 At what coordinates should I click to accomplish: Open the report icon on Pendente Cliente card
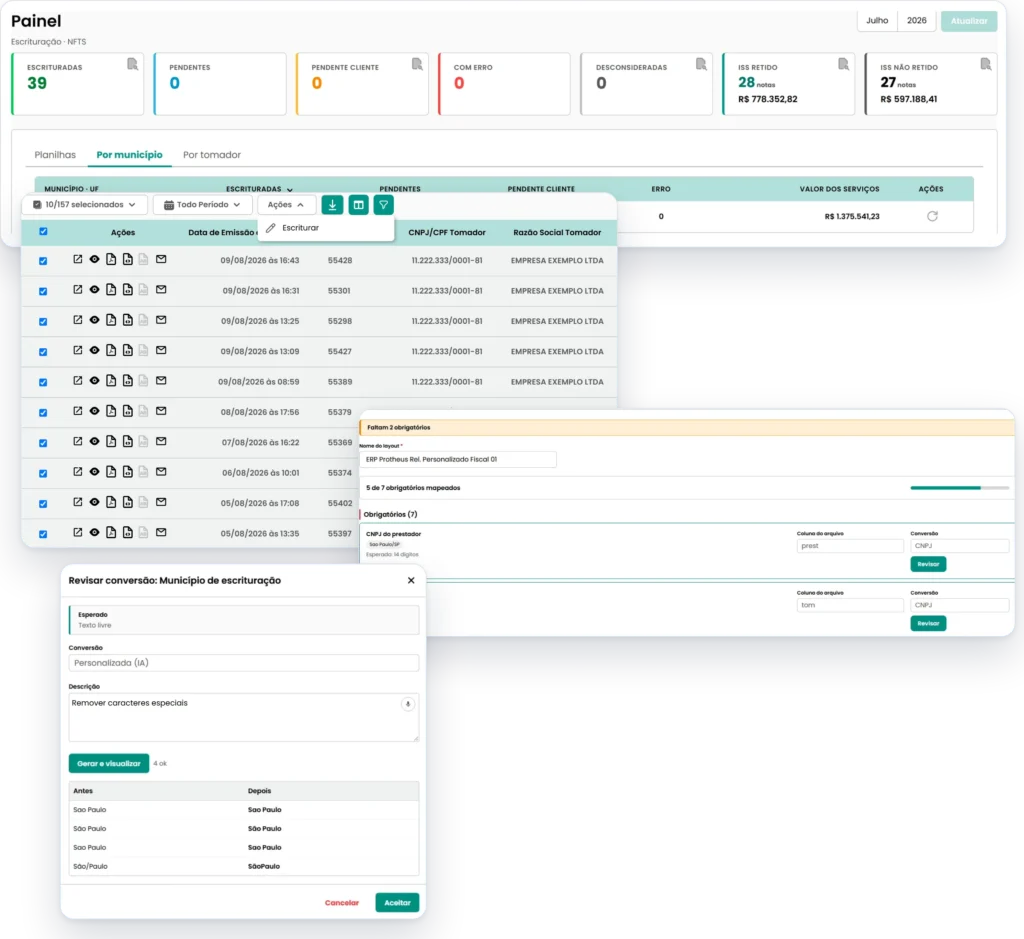[417, 64]
